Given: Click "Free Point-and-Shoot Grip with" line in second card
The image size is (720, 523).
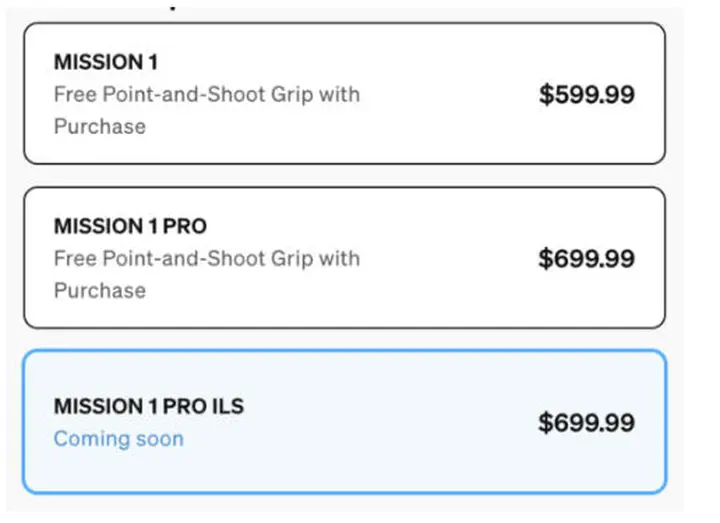Looking at the screenshot, I should tap(206, 259).
